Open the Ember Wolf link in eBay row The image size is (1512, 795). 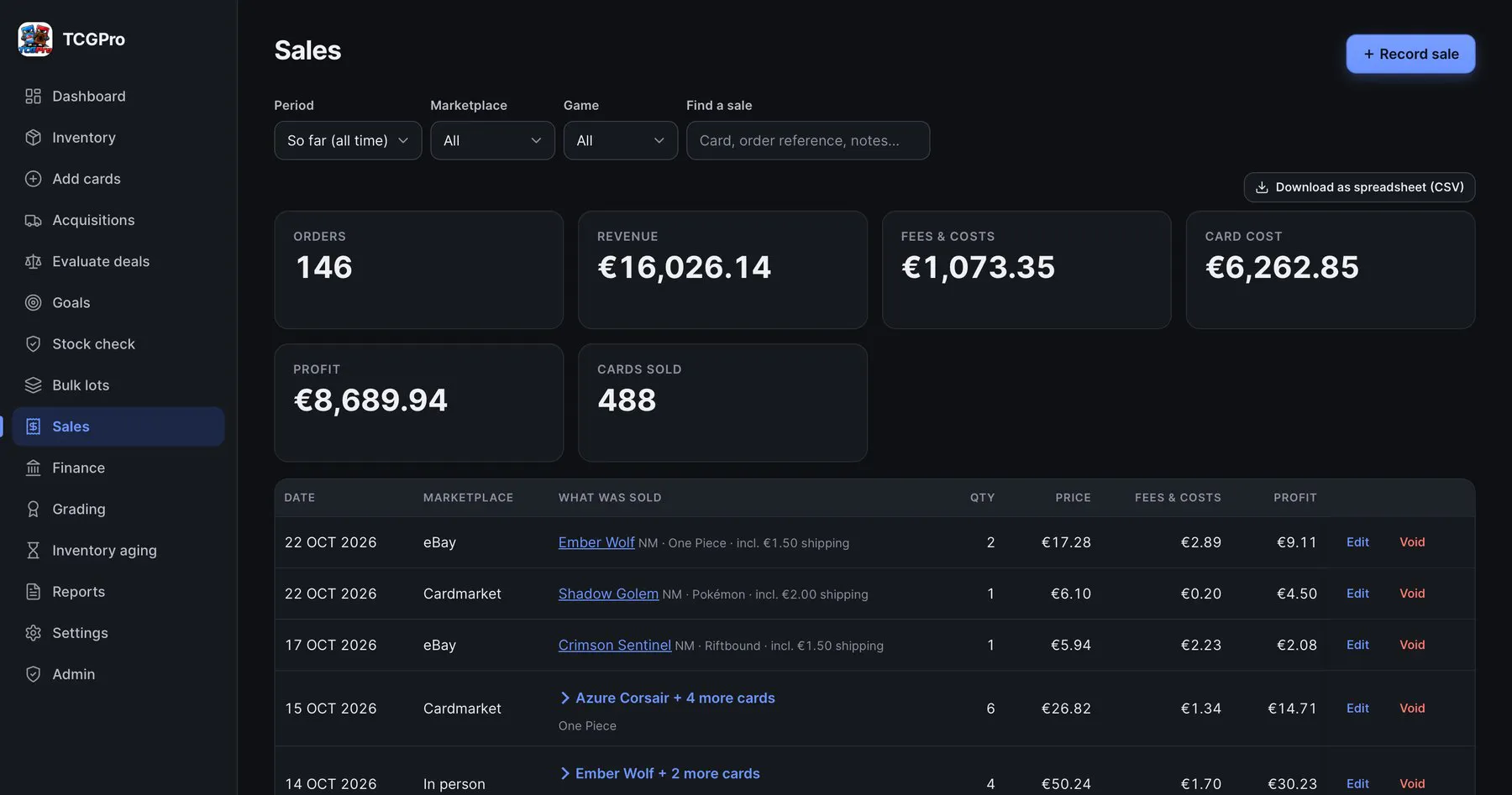click(x=596, y=542)
